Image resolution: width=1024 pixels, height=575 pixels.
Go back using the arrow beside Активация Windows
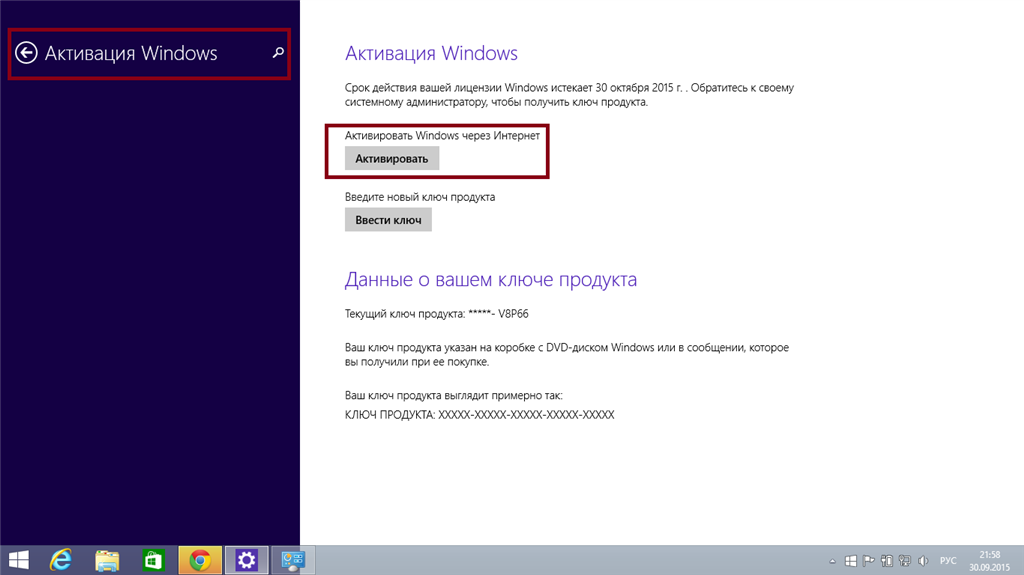pyautogui.click(x=26, y=53)
